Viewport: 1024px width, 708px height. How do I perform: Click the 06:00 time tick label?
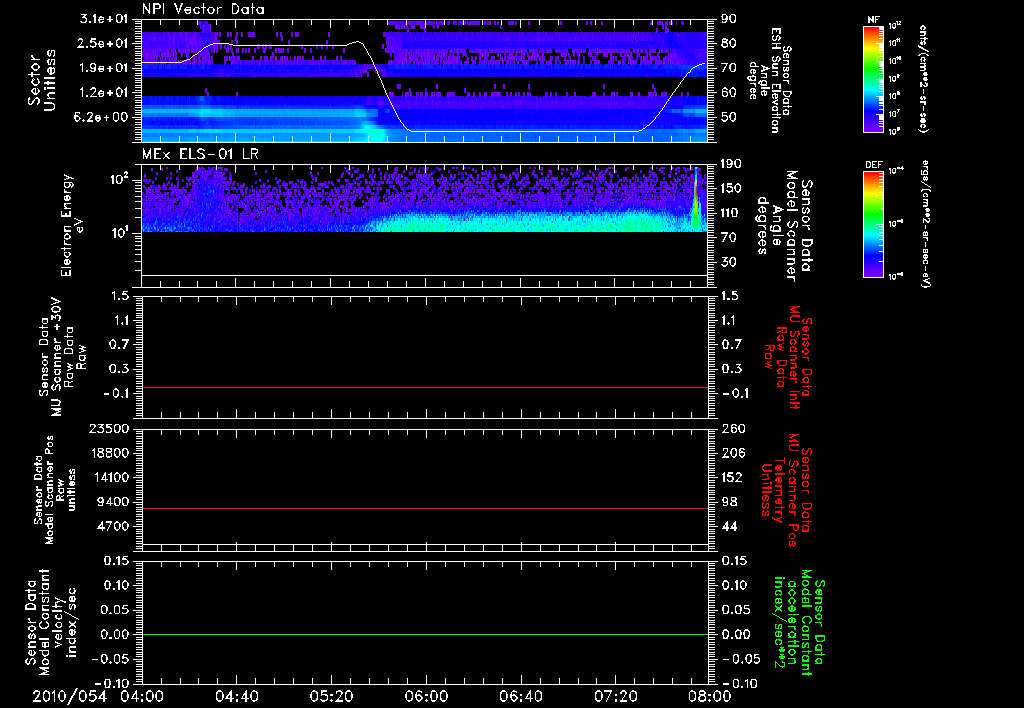[426, 696]
